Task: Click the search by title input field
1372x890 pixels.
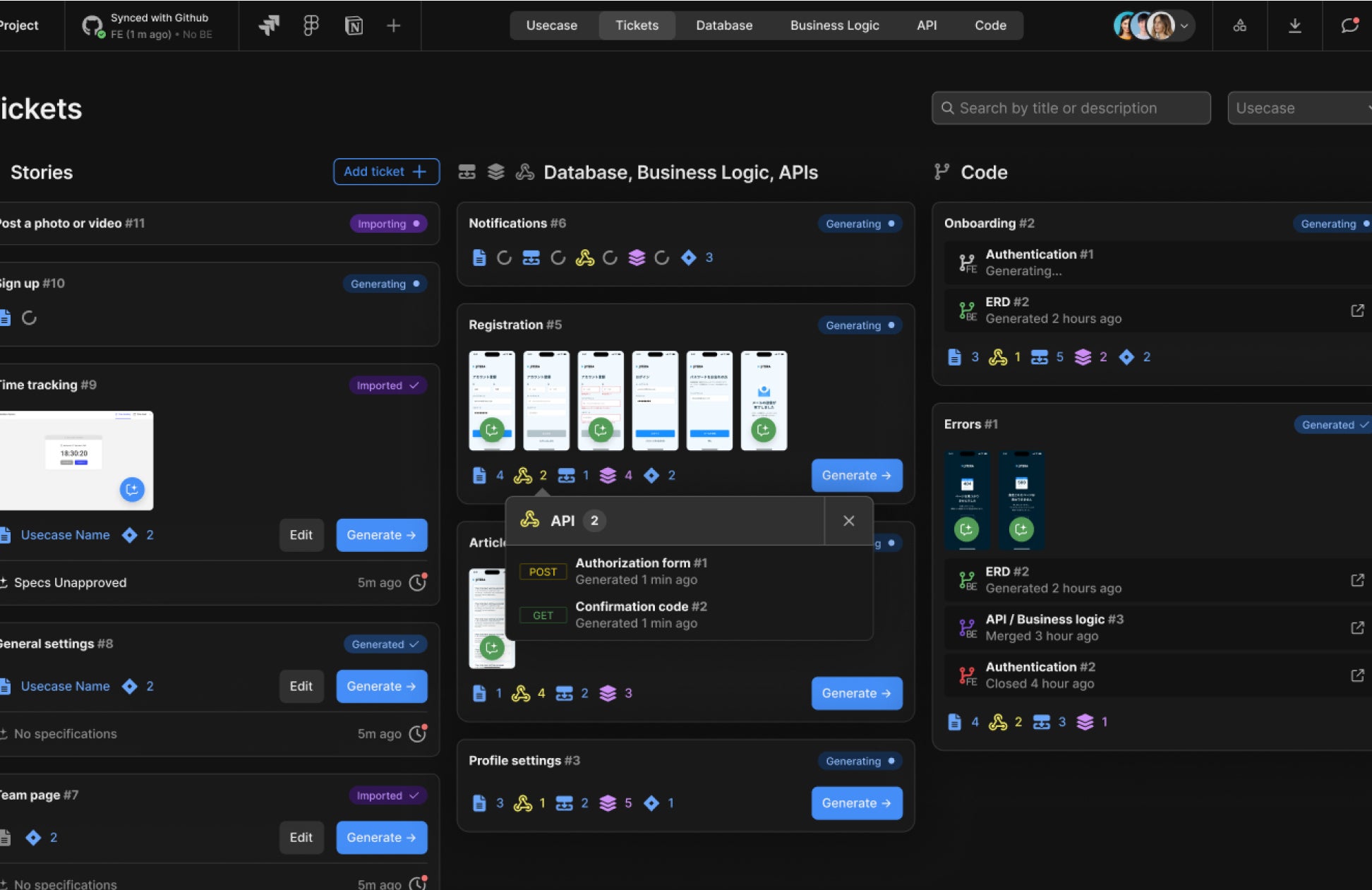Action: pos(1071,108)
